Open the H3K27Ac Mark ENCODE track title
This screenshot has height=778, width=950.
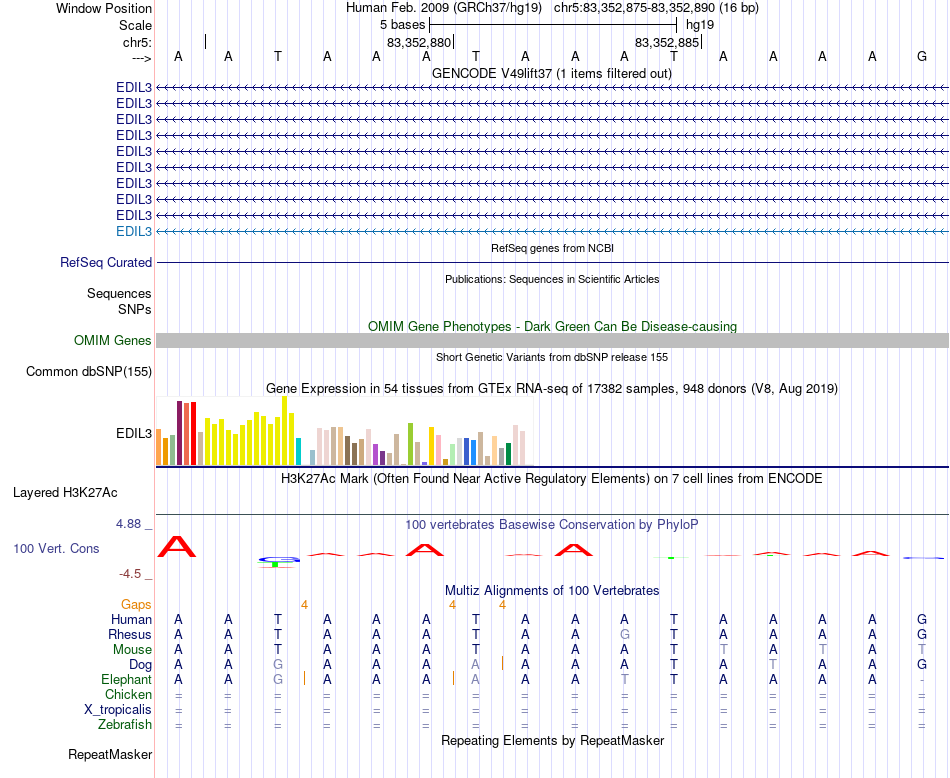552,479
